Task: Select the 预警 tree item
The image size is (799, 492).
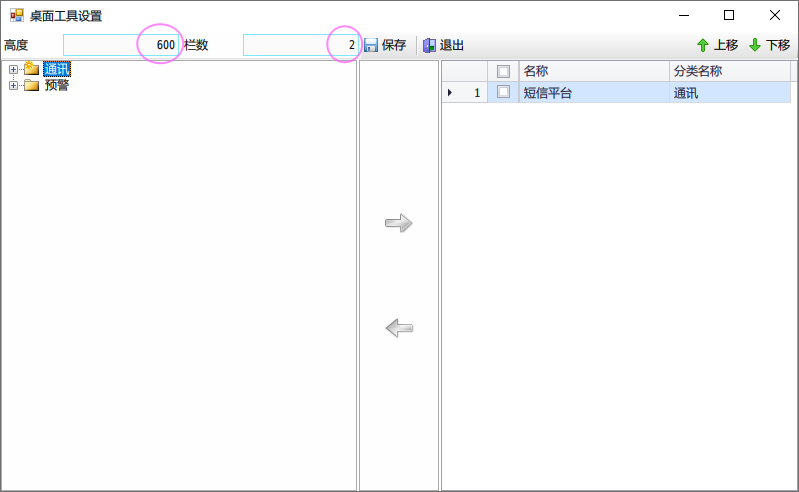Action: [x=57, y=85]
